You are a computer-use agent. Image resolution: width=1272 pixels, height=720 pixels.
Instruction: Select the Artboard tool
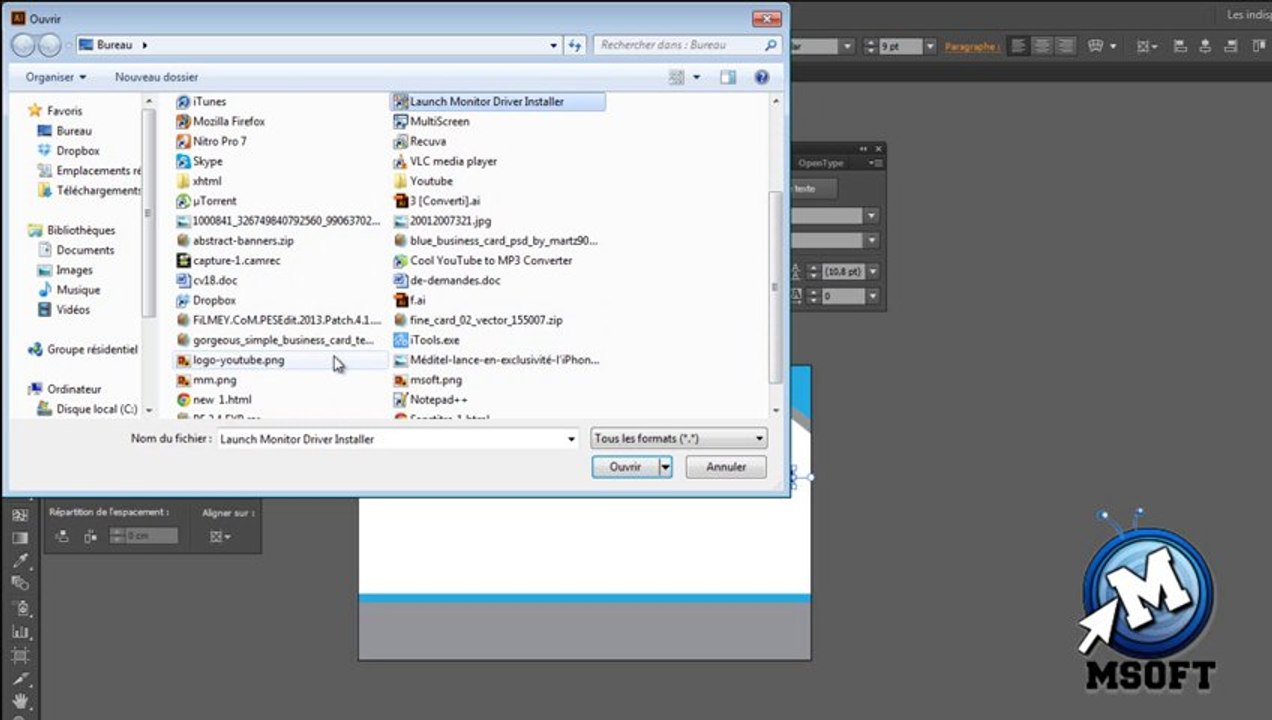[20, 656]
